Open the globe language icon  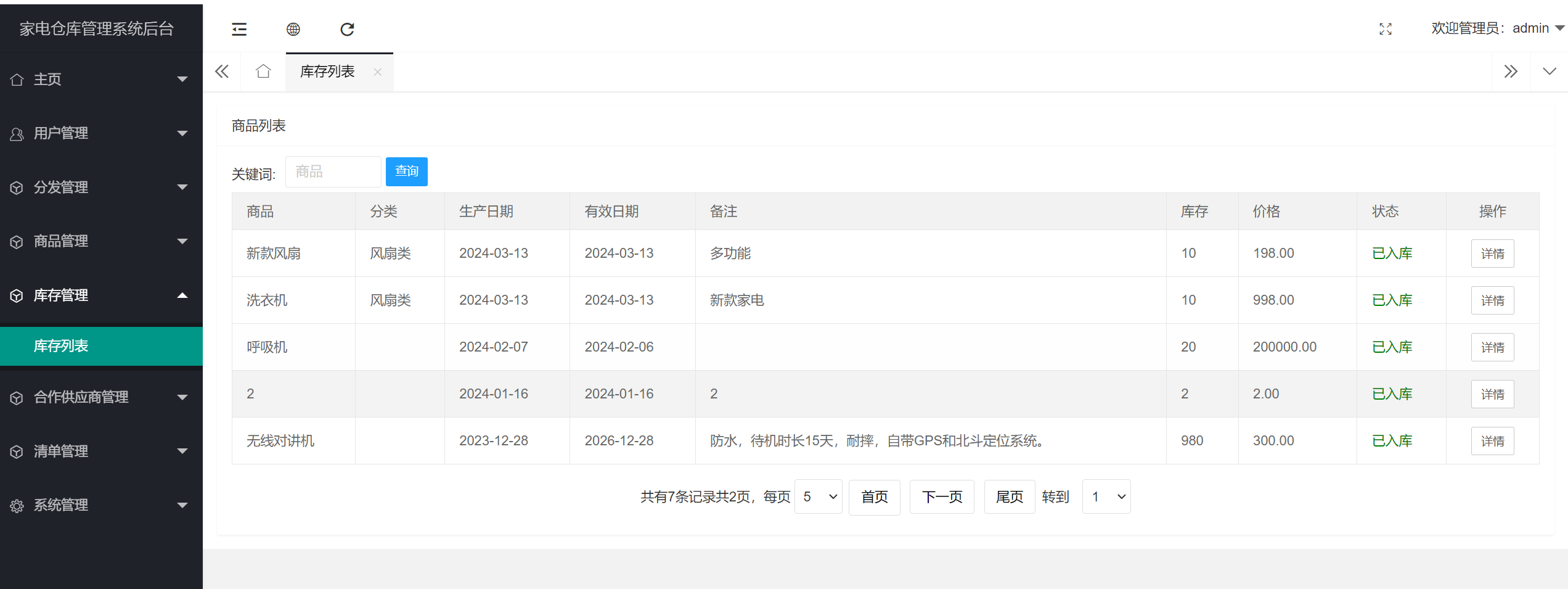pos(293,28)
